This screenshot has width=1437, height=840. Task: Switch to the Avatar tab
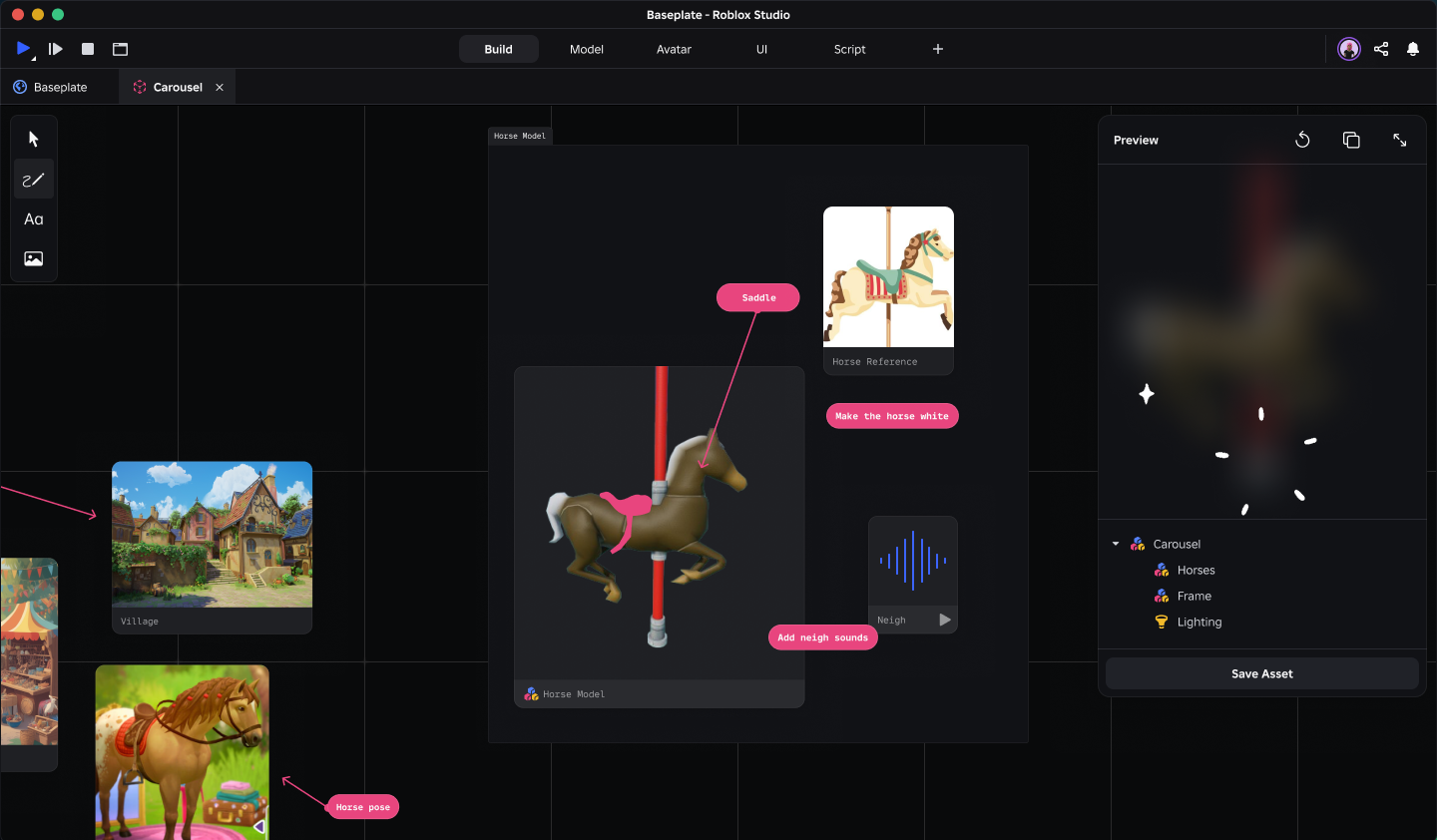coord(674,49)
